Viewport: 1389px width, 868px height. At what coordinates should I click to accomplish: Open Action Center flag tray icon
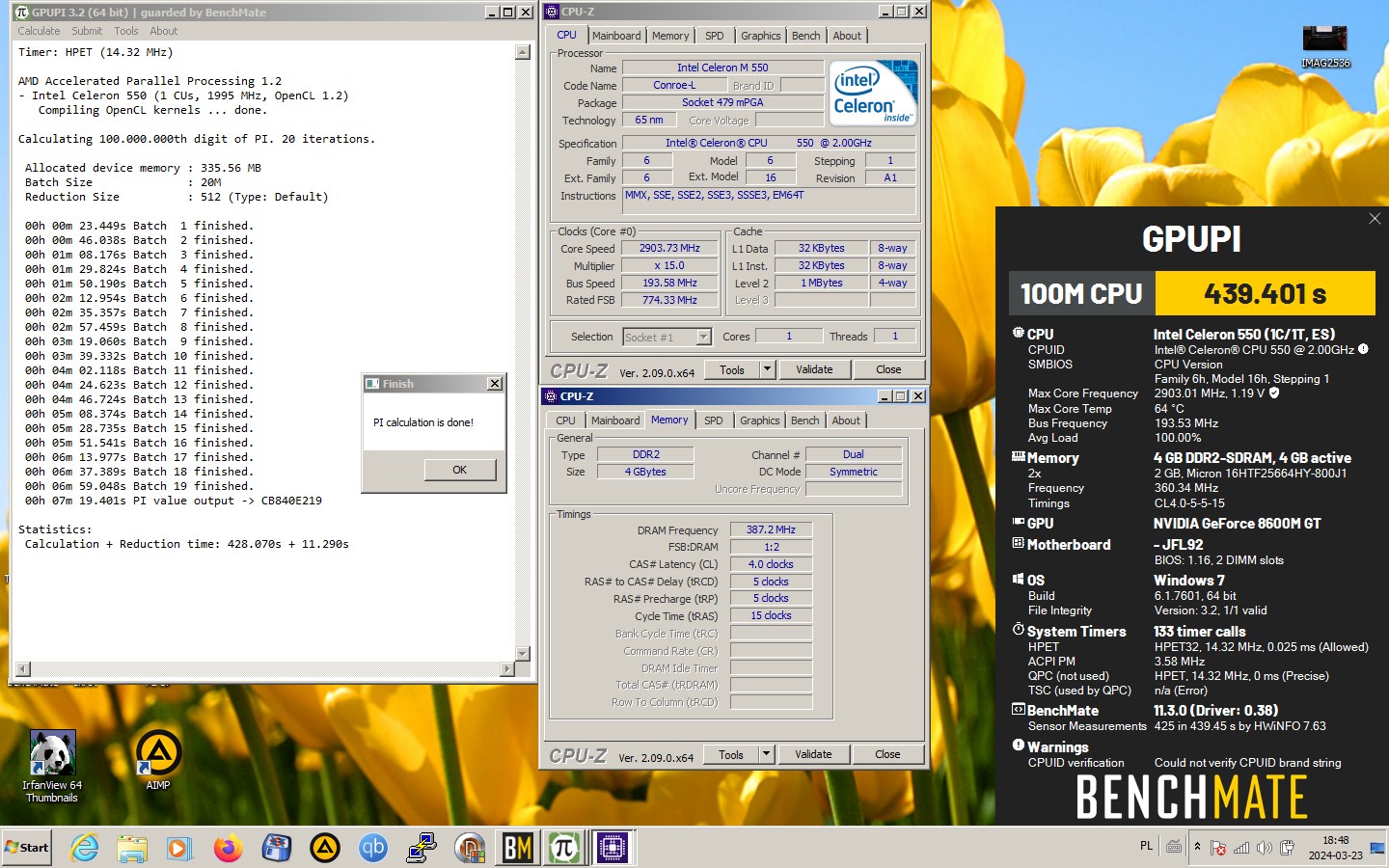(1218, 848)
